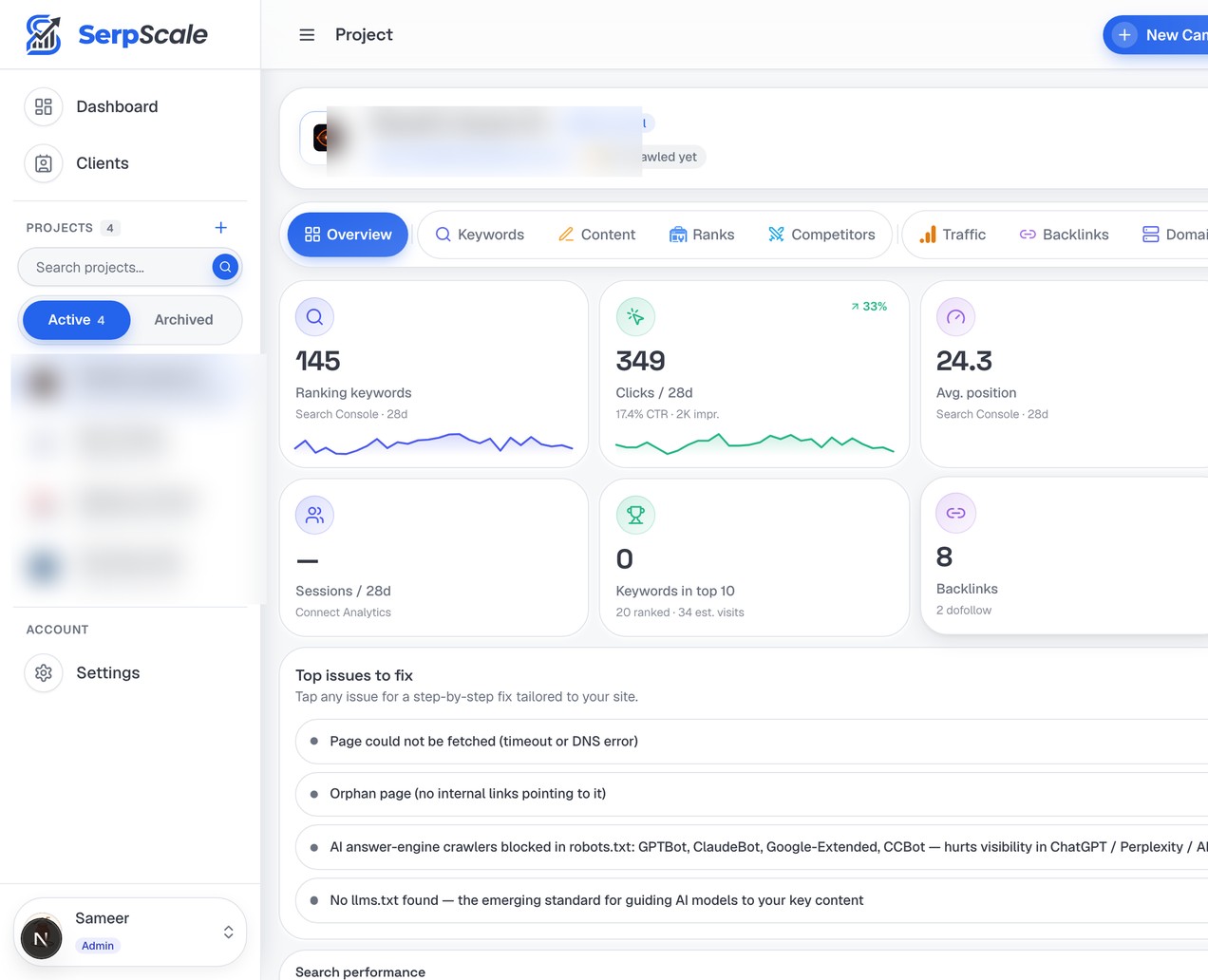Image resolution: width=1208 pixels, height=980 pixels.
Task: Switch to the Keywords tab
Action: 480,235
